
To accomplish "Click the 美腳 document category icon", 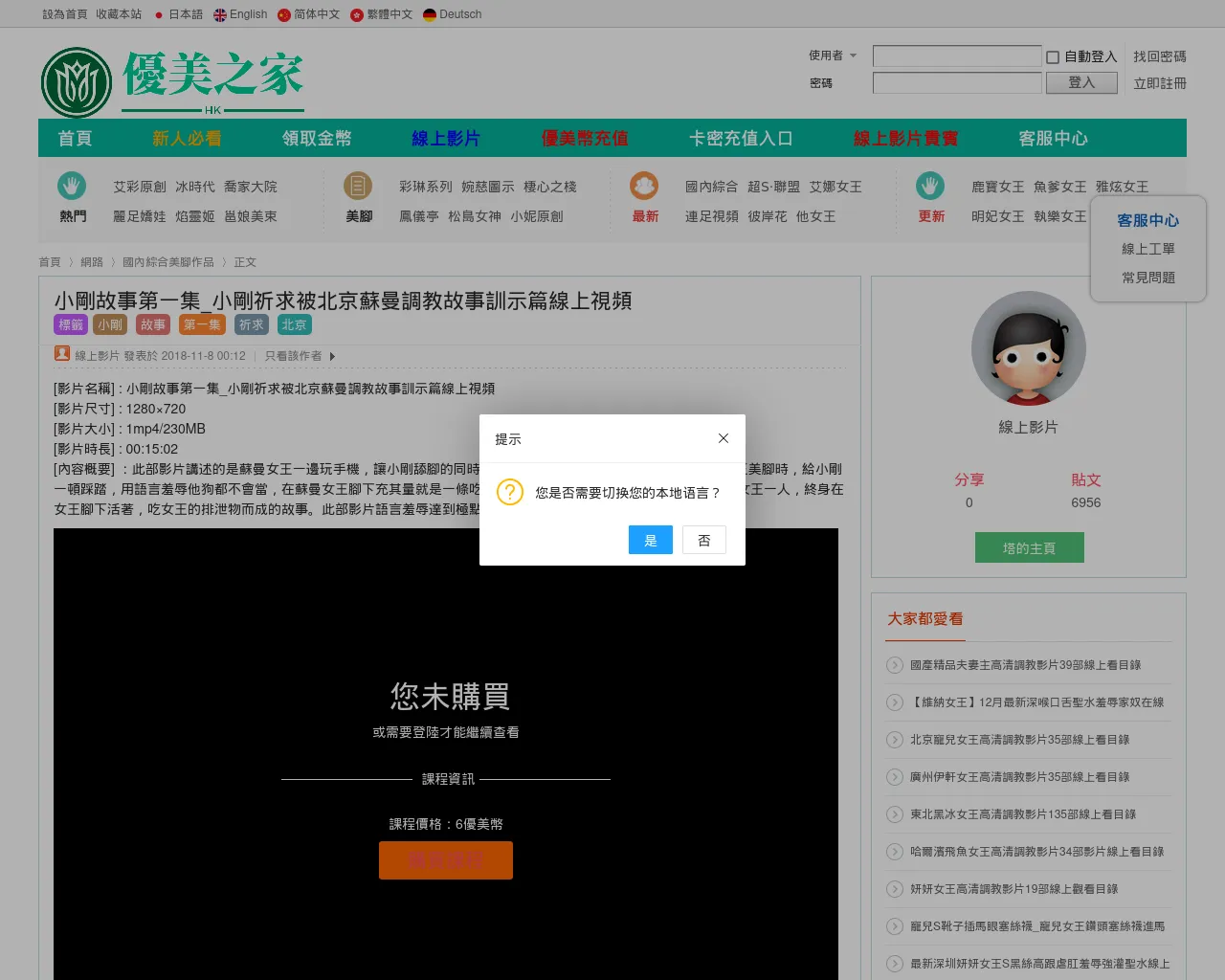I will [358, 186].
